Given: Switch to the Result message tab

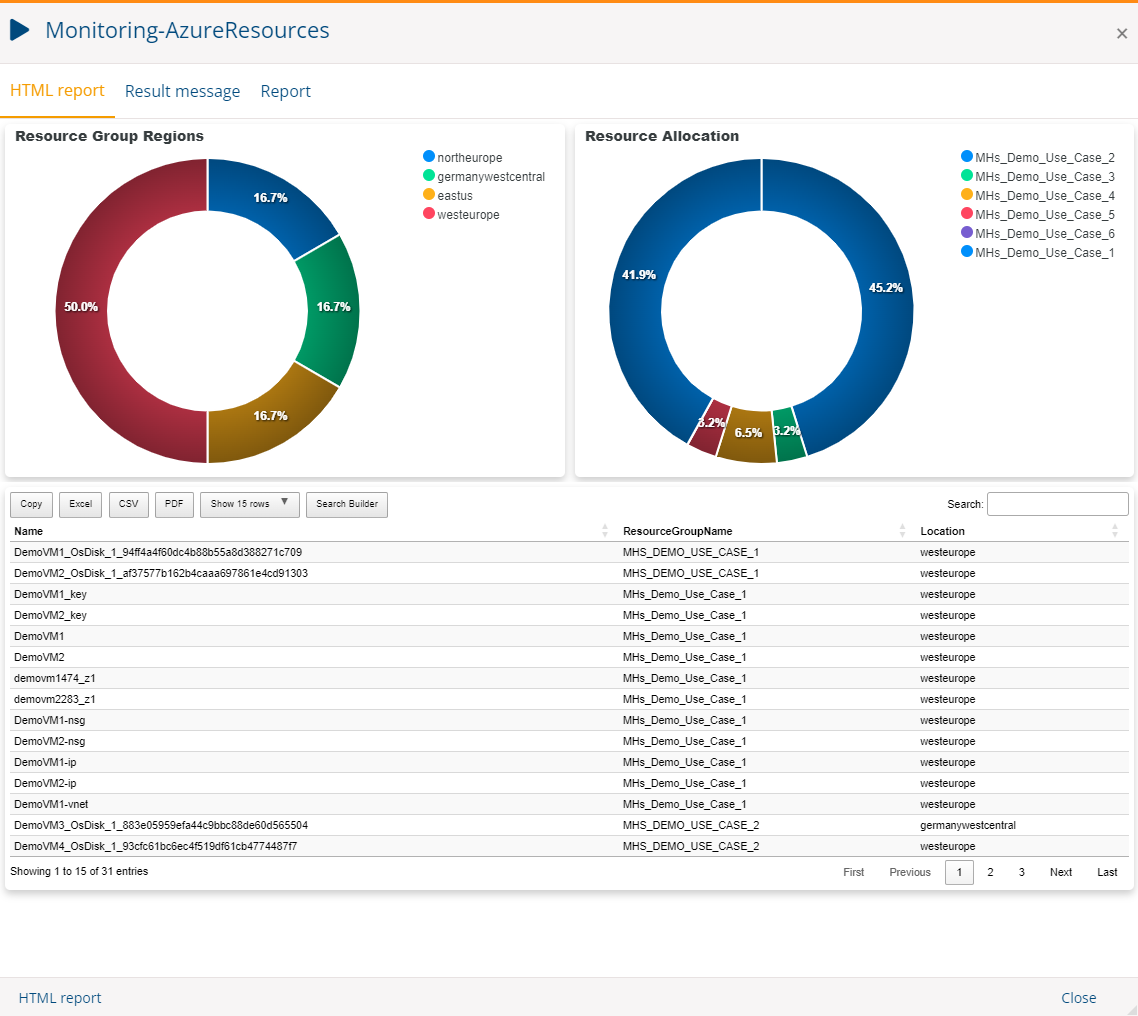Looking at the screenshot, I should 182,91.
